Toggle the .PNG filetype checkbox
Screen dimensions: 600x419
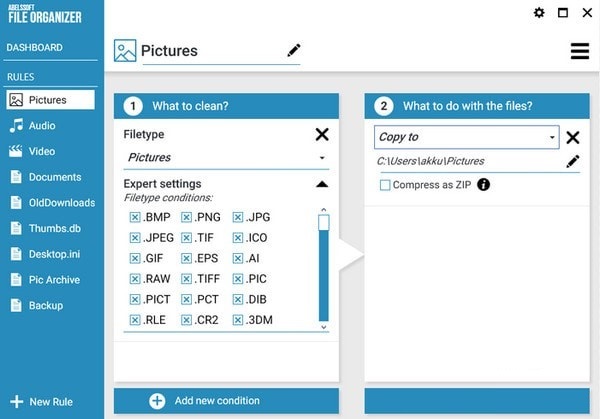click(187, 217)
